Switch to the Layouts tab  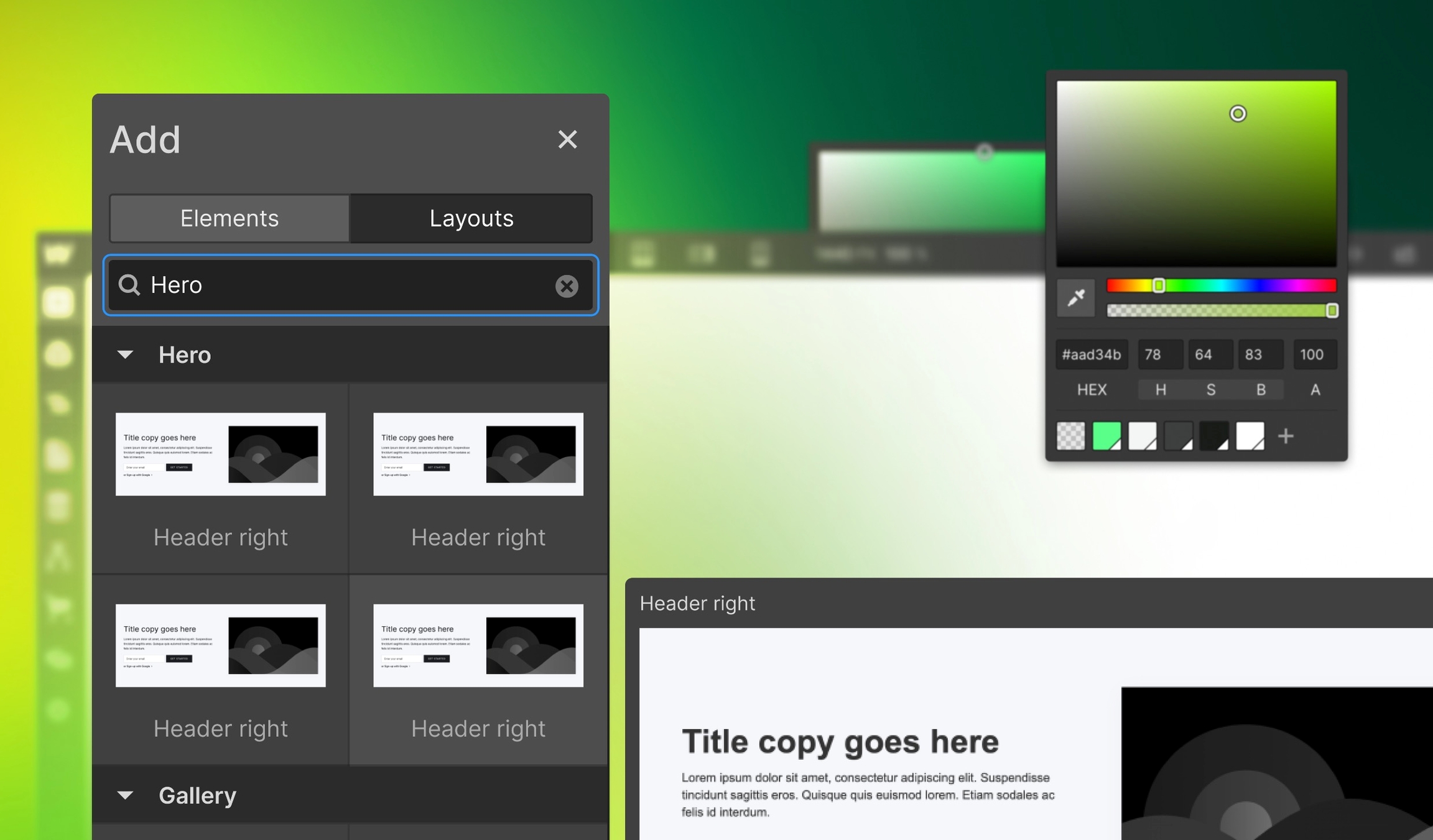click(471, 218)
